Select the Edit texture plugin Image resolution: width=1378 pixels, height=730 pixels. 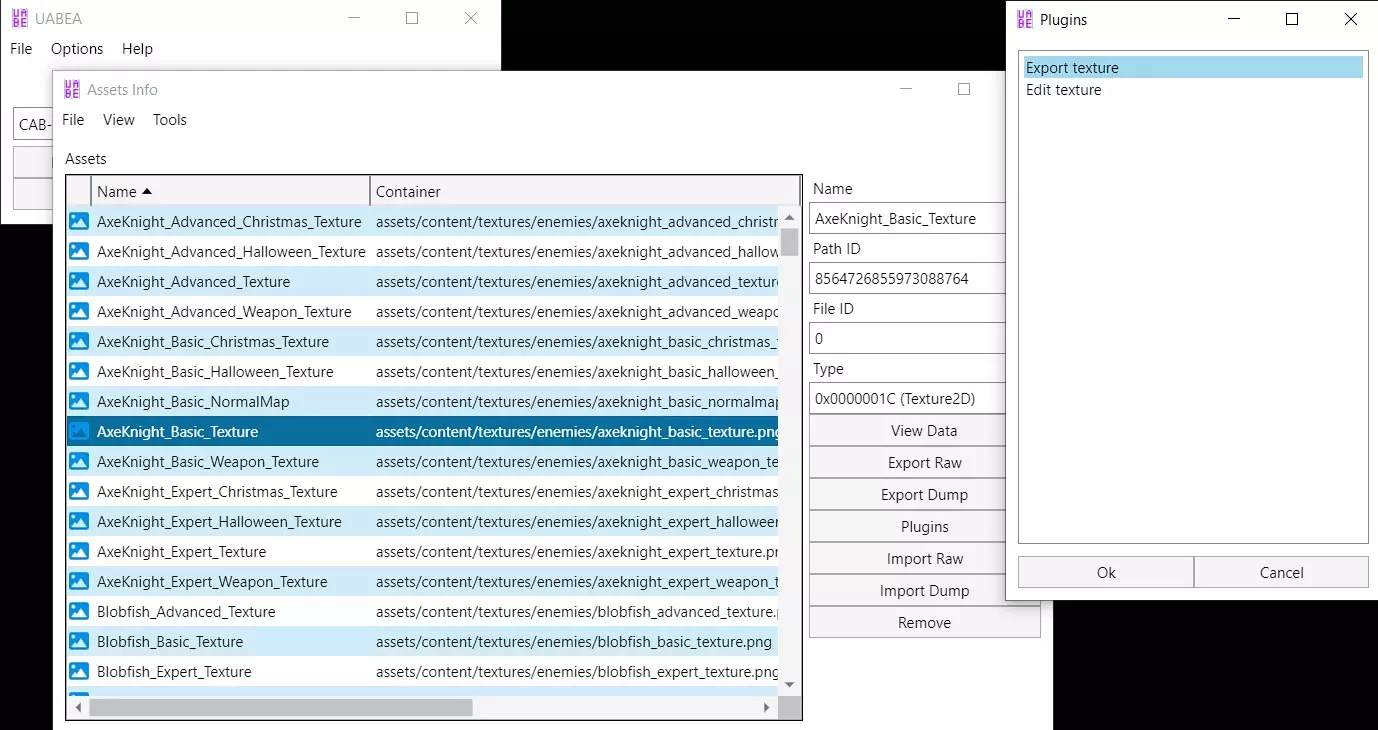pos(1193,90)
